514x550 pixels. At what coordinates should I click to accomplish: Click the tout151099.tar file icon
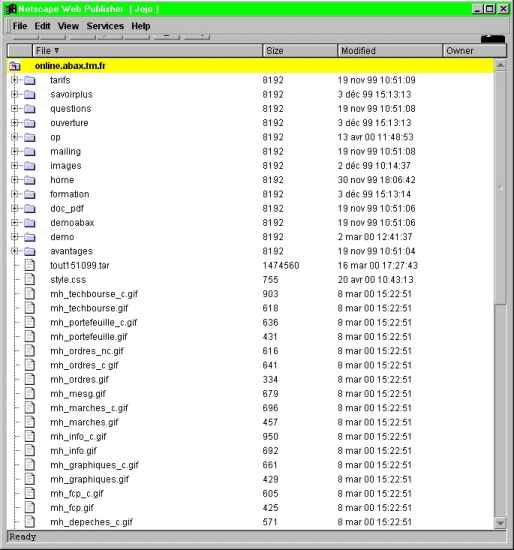[x=30, y=265]
